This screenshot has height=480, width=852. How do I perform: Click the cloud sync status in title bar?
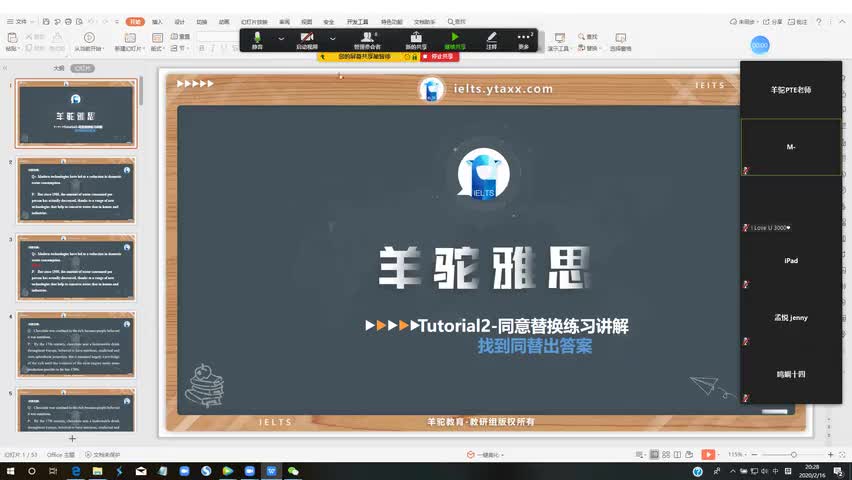(743, 22)
